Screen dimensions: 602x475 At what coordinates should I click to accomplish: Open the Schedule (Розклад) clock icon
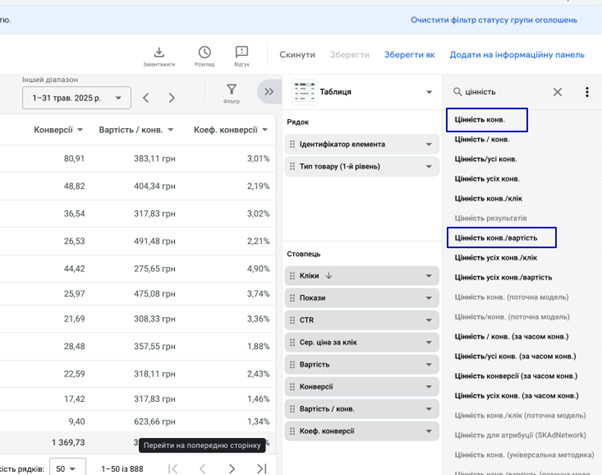(x=204, y=52)
